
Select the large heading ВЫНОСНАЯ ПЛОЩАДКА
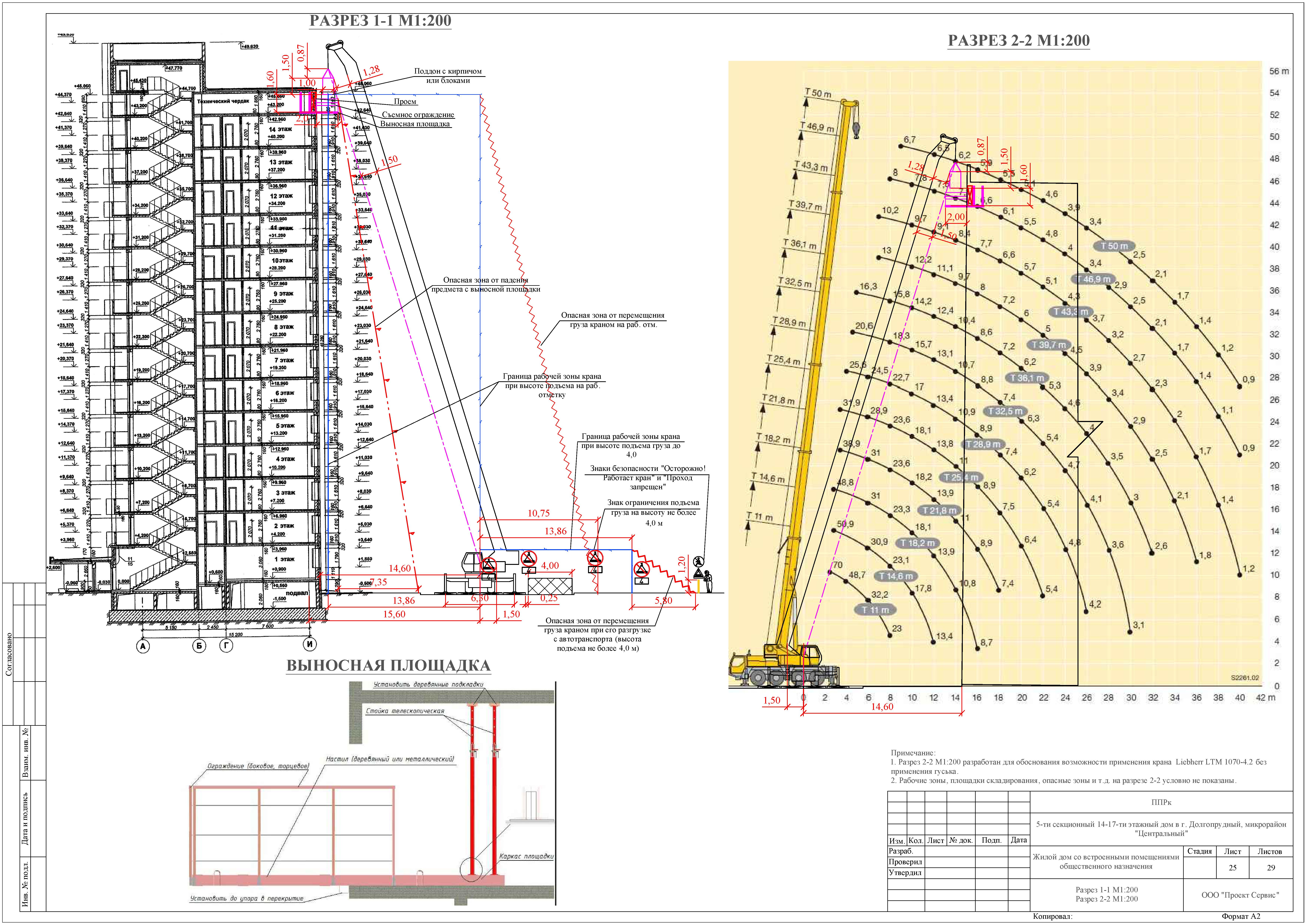click(x=388, y=666)
